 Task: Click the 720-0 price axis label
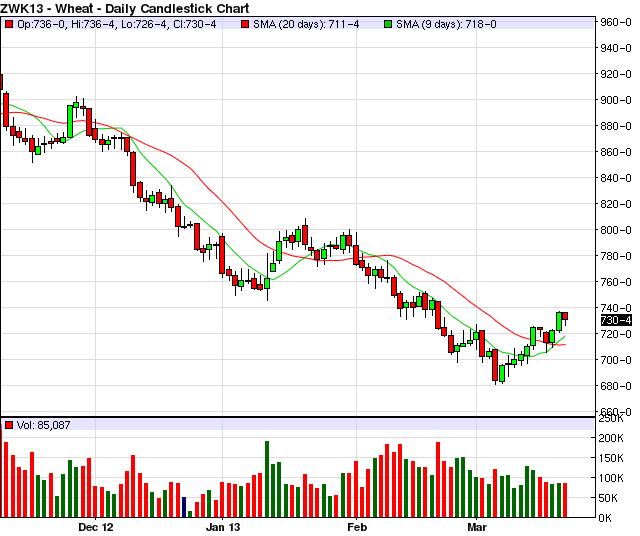click(x=616, y=334)
